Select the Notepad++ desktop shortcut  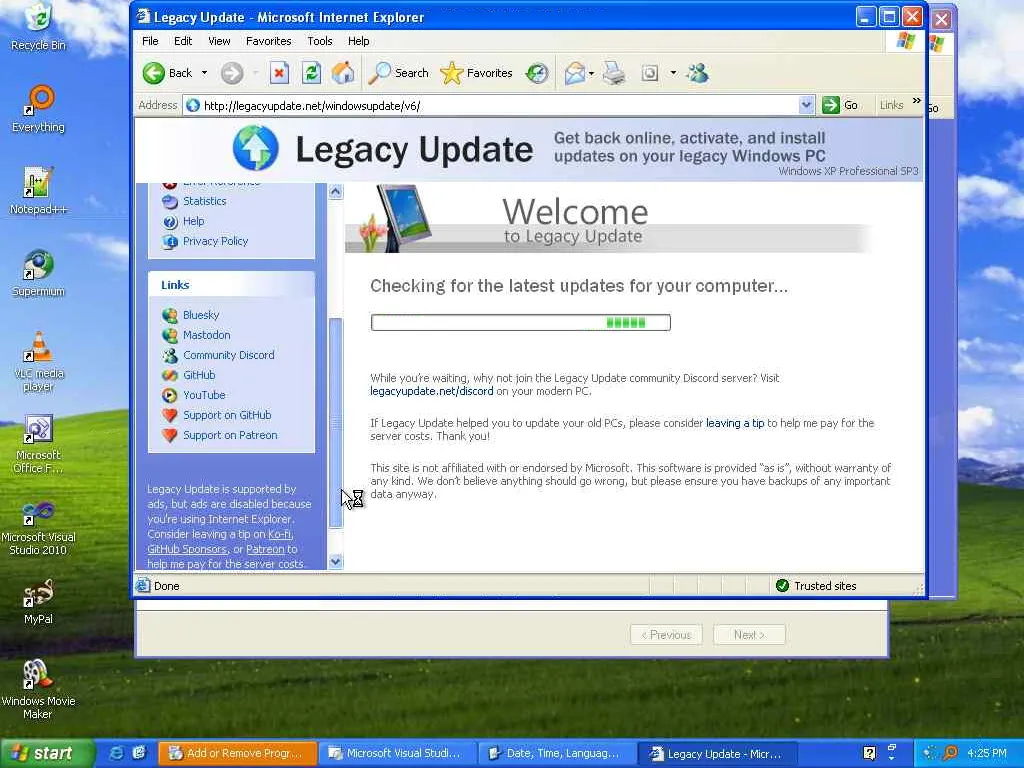pos(39,191)
